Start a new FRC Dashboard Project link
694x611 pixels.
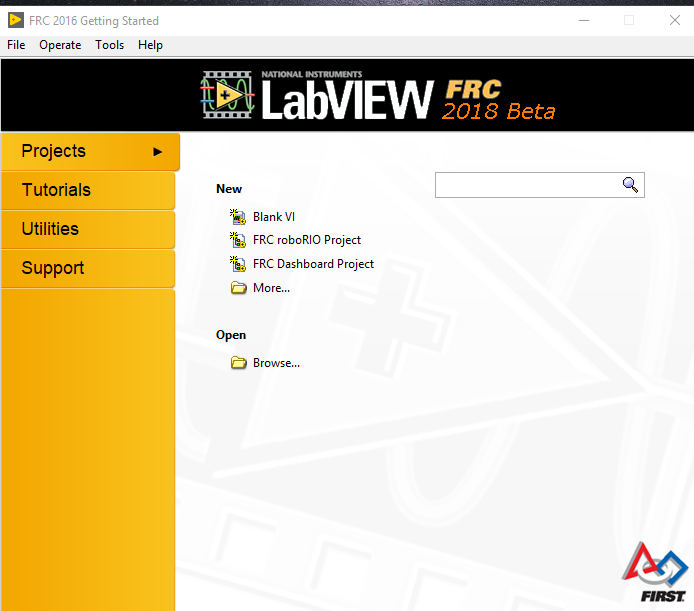(x=313, y=264)
